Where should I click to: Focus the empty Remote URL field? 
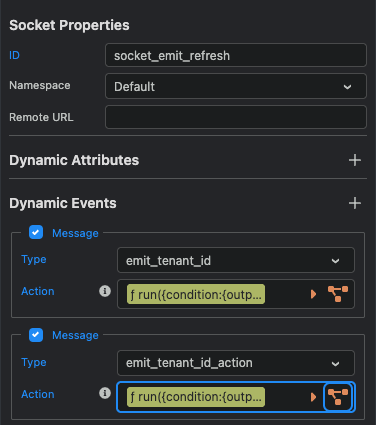(236, 117)
